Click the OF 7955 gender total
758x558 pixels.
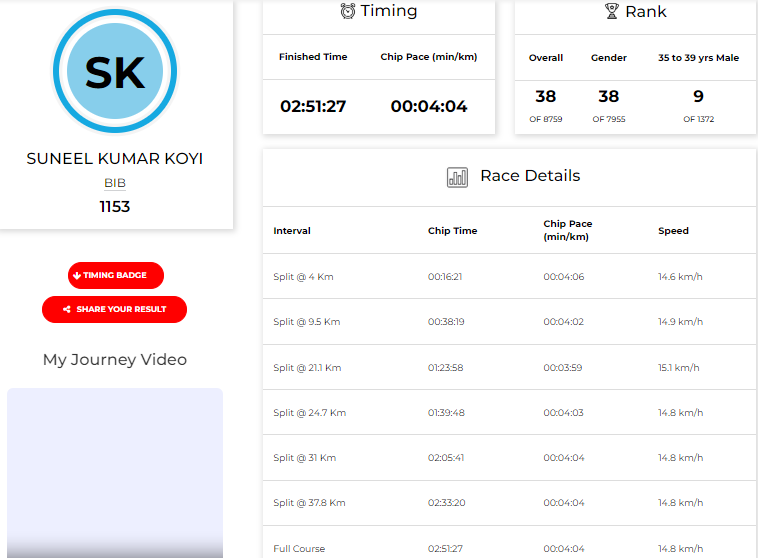pyautogui.click(x=609, y=119)
